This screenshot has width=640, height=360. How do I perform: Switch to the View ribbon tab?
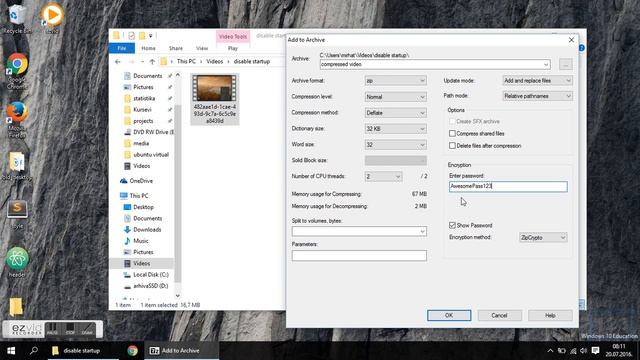pyautogui.click(x=202, y=48)
